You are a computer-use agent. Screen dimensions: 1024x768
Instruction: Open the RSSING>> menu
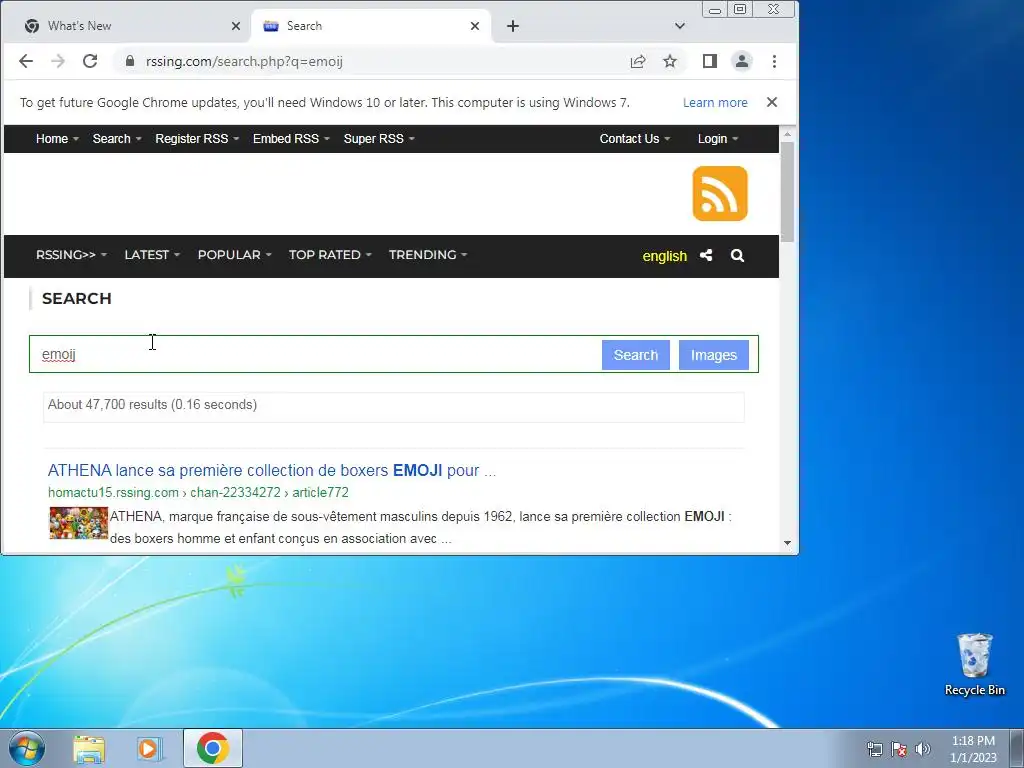pyautogui.click(x=71, y=255)
